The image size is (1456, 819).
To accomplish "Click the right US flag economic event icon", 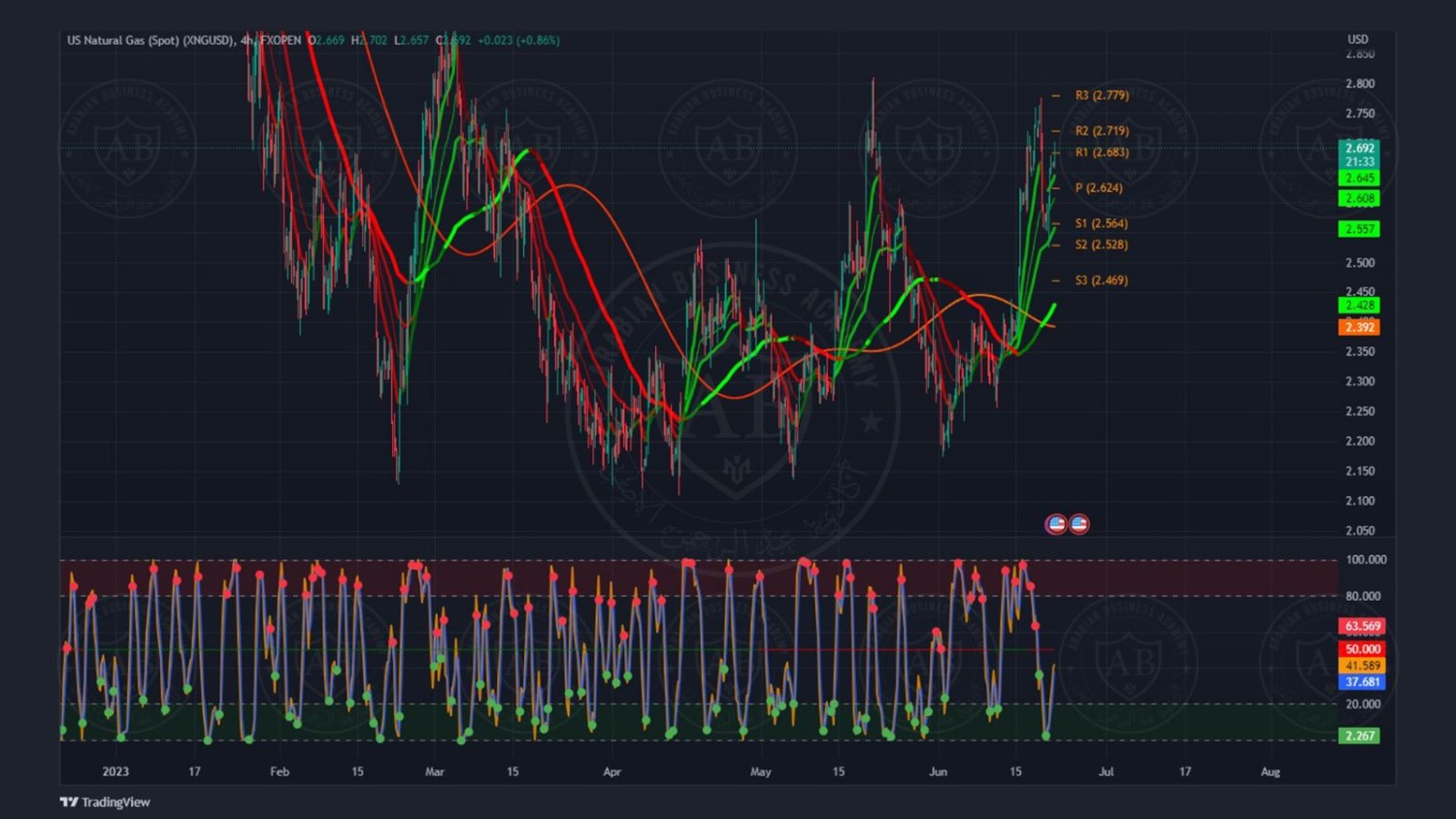I will (x=1079, y=524).
